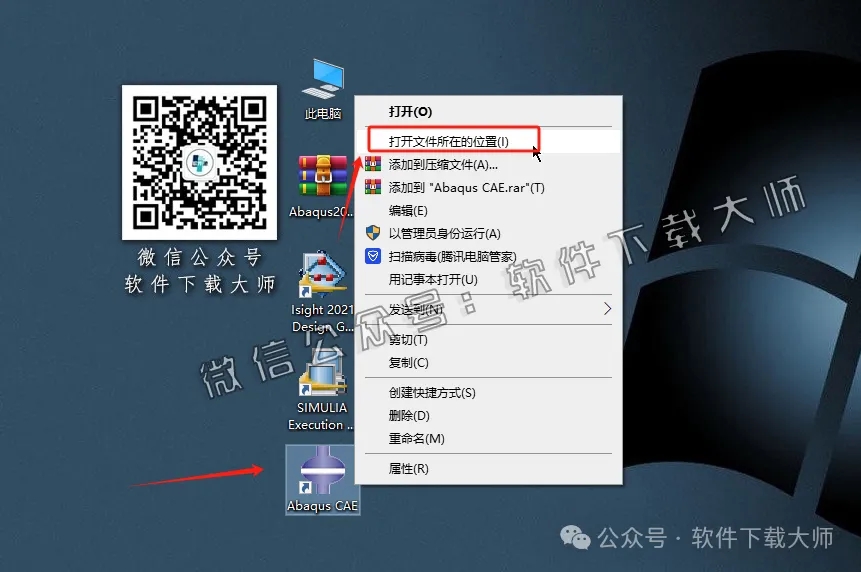Click the QR code image on desktop

point(199,162)
